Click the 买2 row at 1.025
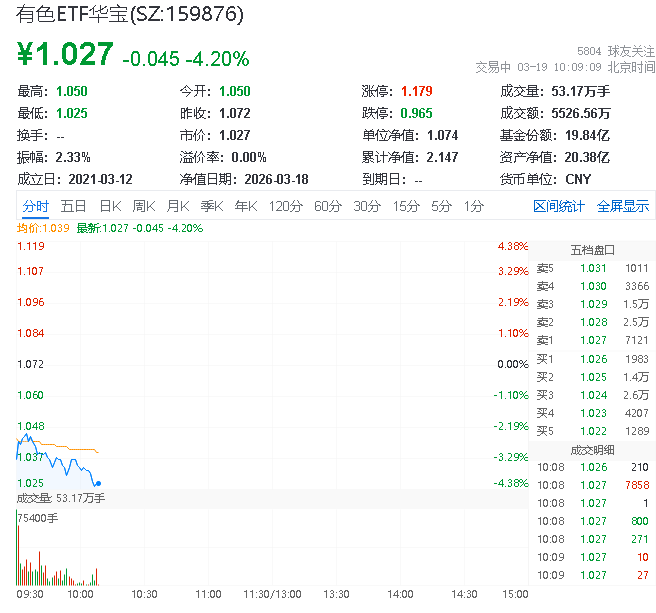The width and height of the screenshot is (656, 613). [x=592, y=377]
